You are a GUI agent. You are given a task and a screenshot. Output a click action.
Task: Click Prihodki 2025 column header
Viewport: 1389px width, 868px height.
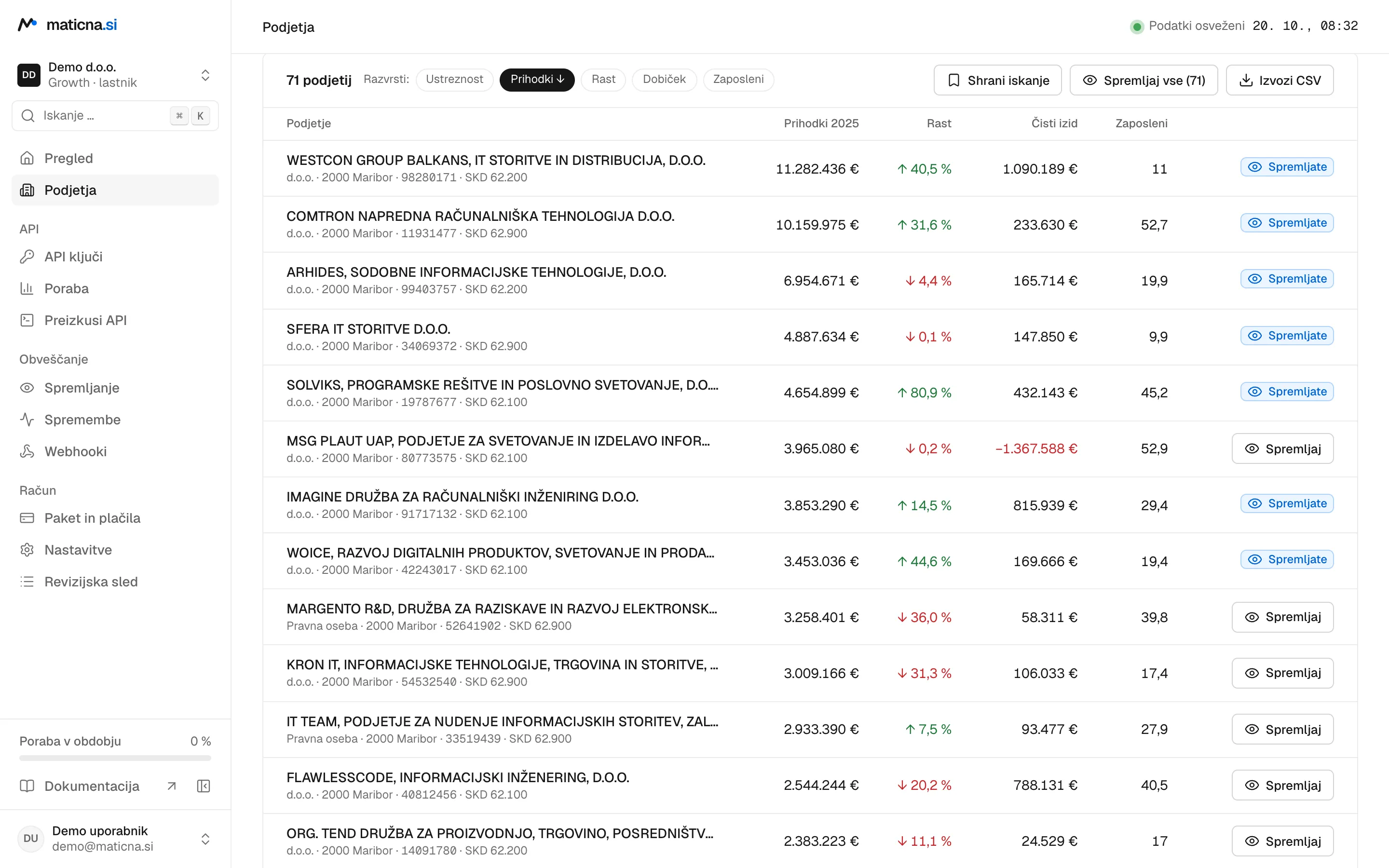pyautogui.click(x=821, y=123)
